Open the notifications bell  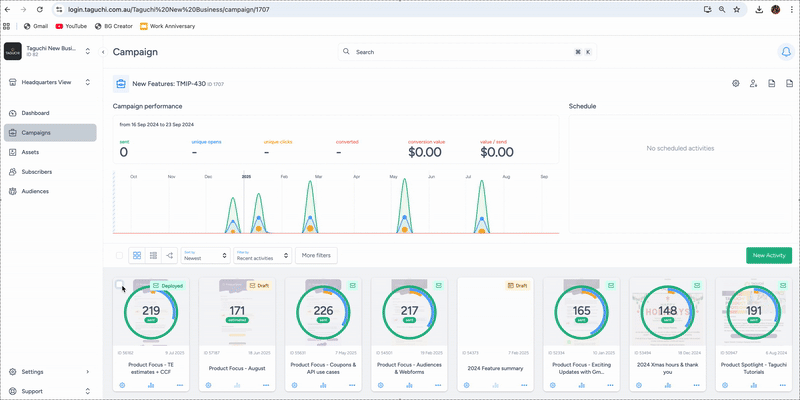tap(784, 52)
